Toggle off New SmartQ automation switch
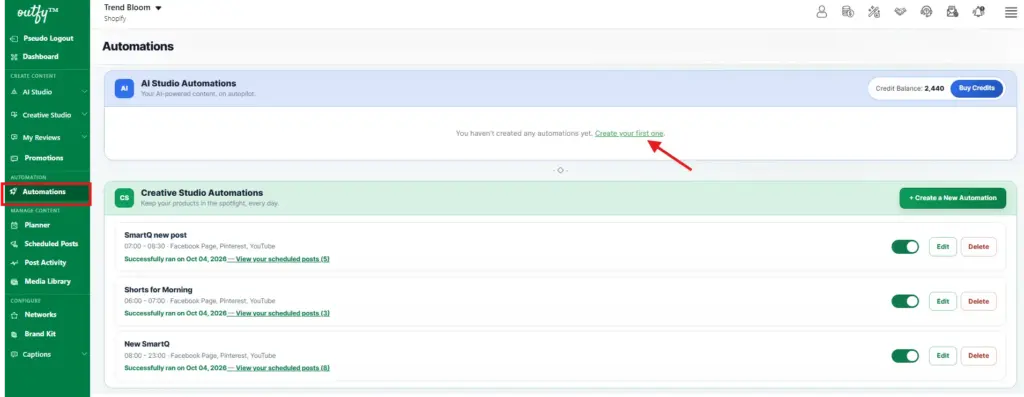The height and width of the screenshot is (397, 1024). coord(905,356)
